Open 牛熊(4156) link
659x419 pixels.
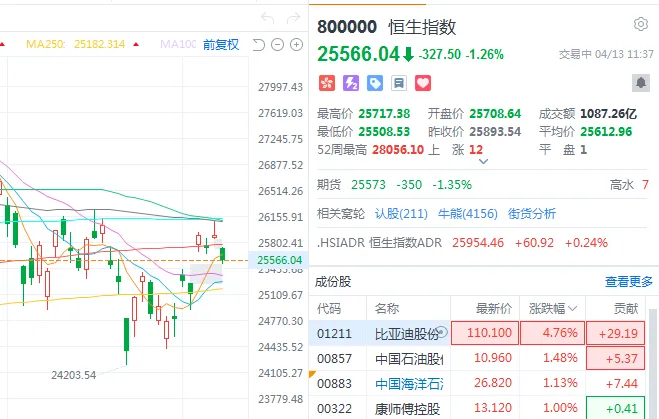(x=467, y=214)
